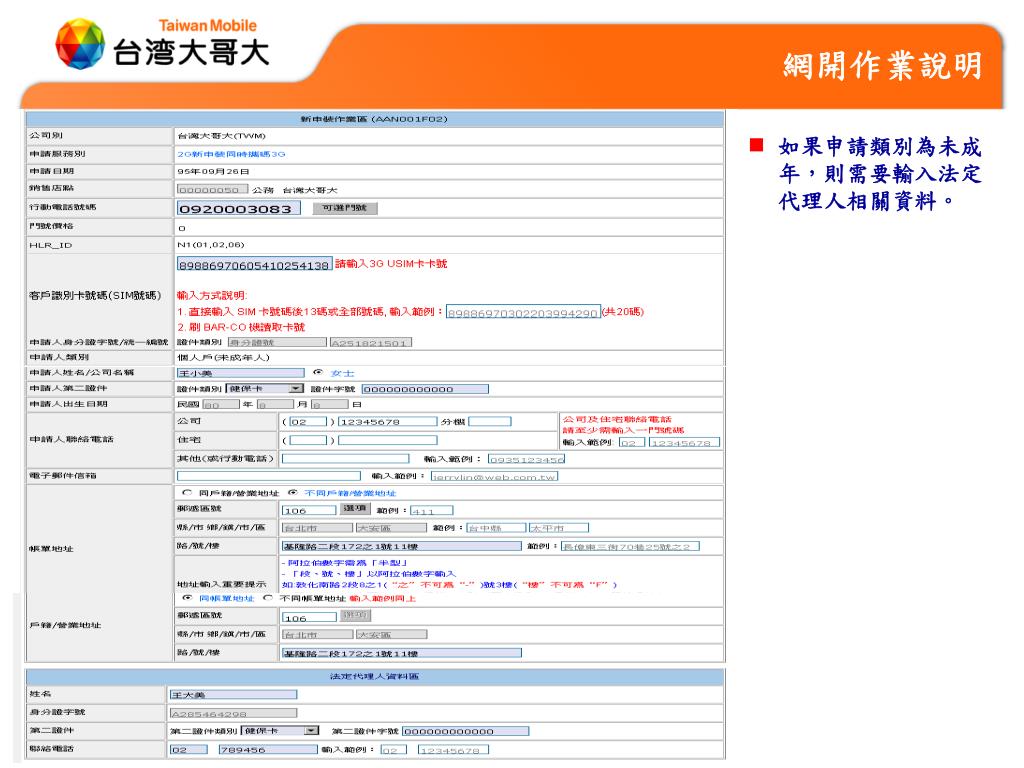Select the 不同戶籍/營業地址 radio option

293,492
